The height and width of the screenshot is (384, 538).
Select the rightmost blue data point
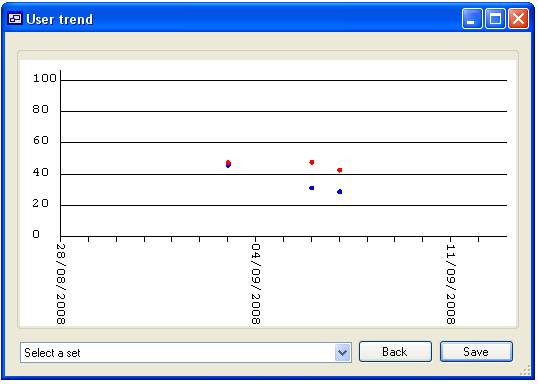click(x=339, y=192)
